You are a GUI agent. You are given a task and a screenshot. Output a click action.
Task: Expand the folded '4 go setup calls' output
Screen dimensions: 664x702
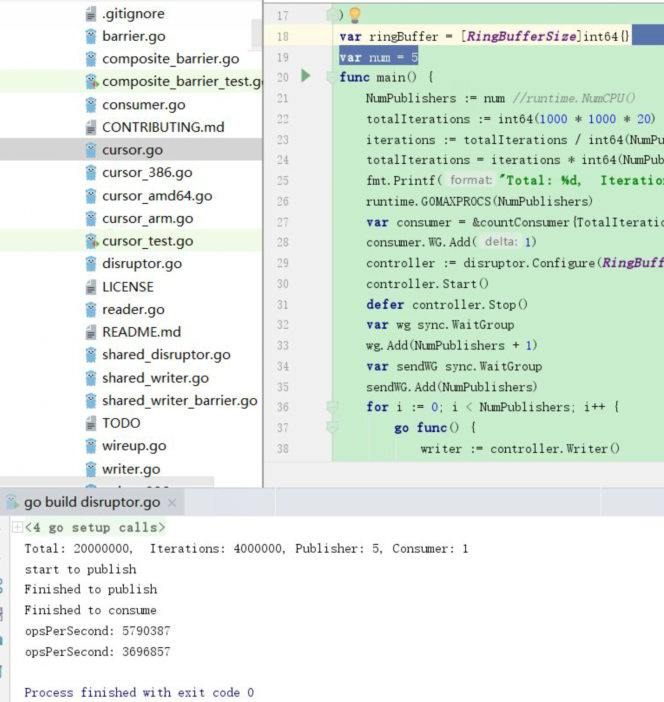17,527
